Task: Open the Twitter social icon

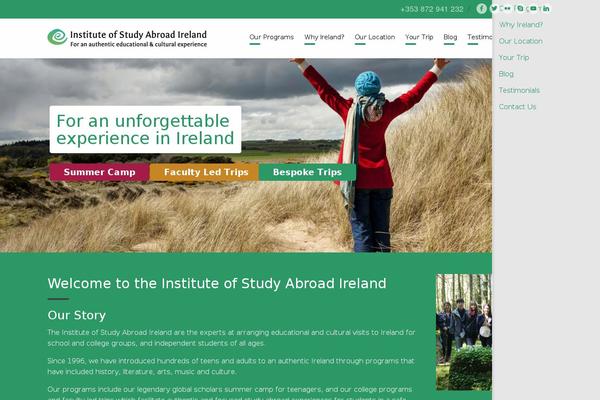Action: pyautogui.click(x=494, y=8)
